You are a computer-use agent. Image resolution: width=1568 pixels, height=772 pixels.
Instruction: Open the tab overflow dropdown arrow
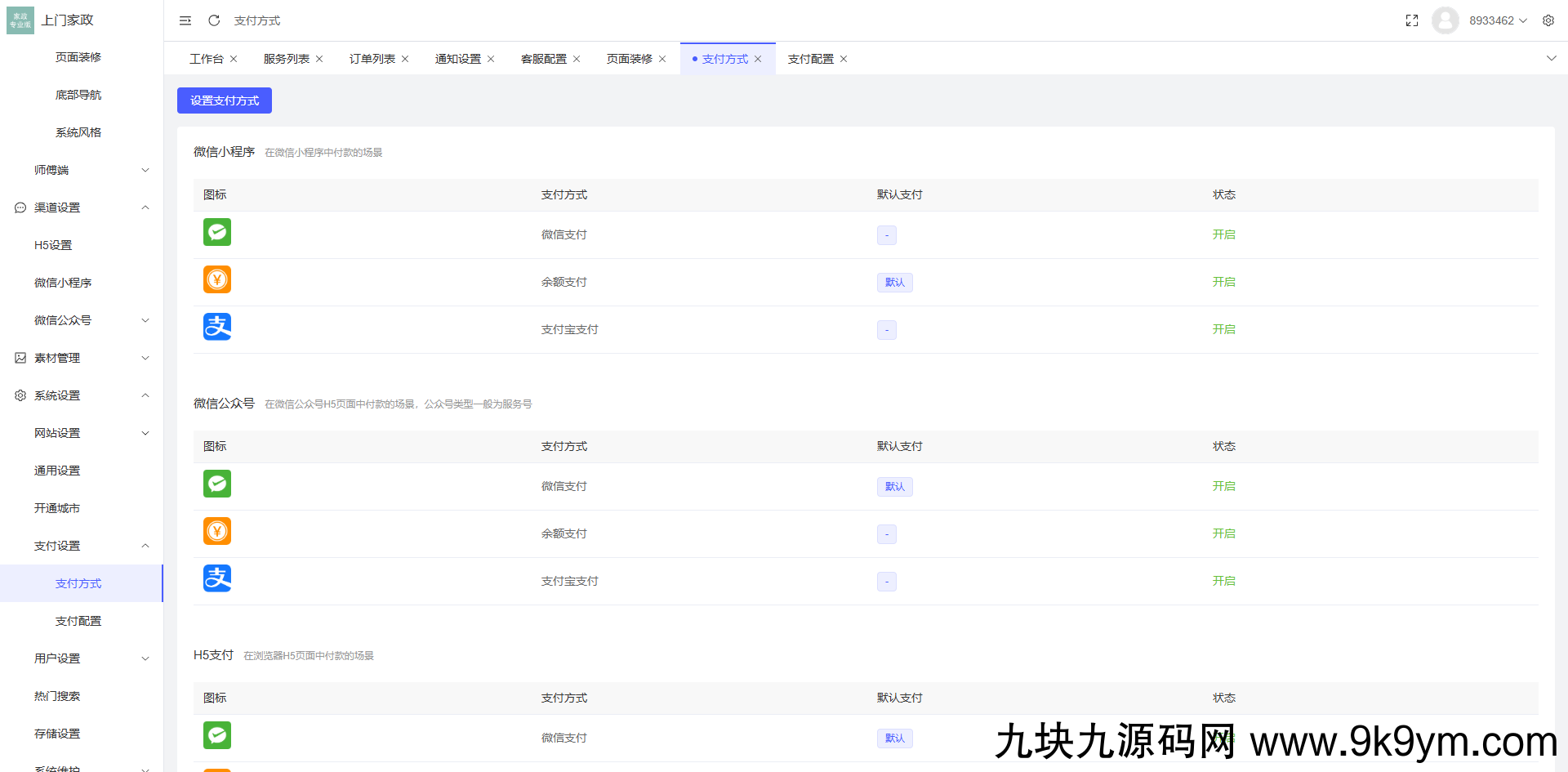point(1550,58)
